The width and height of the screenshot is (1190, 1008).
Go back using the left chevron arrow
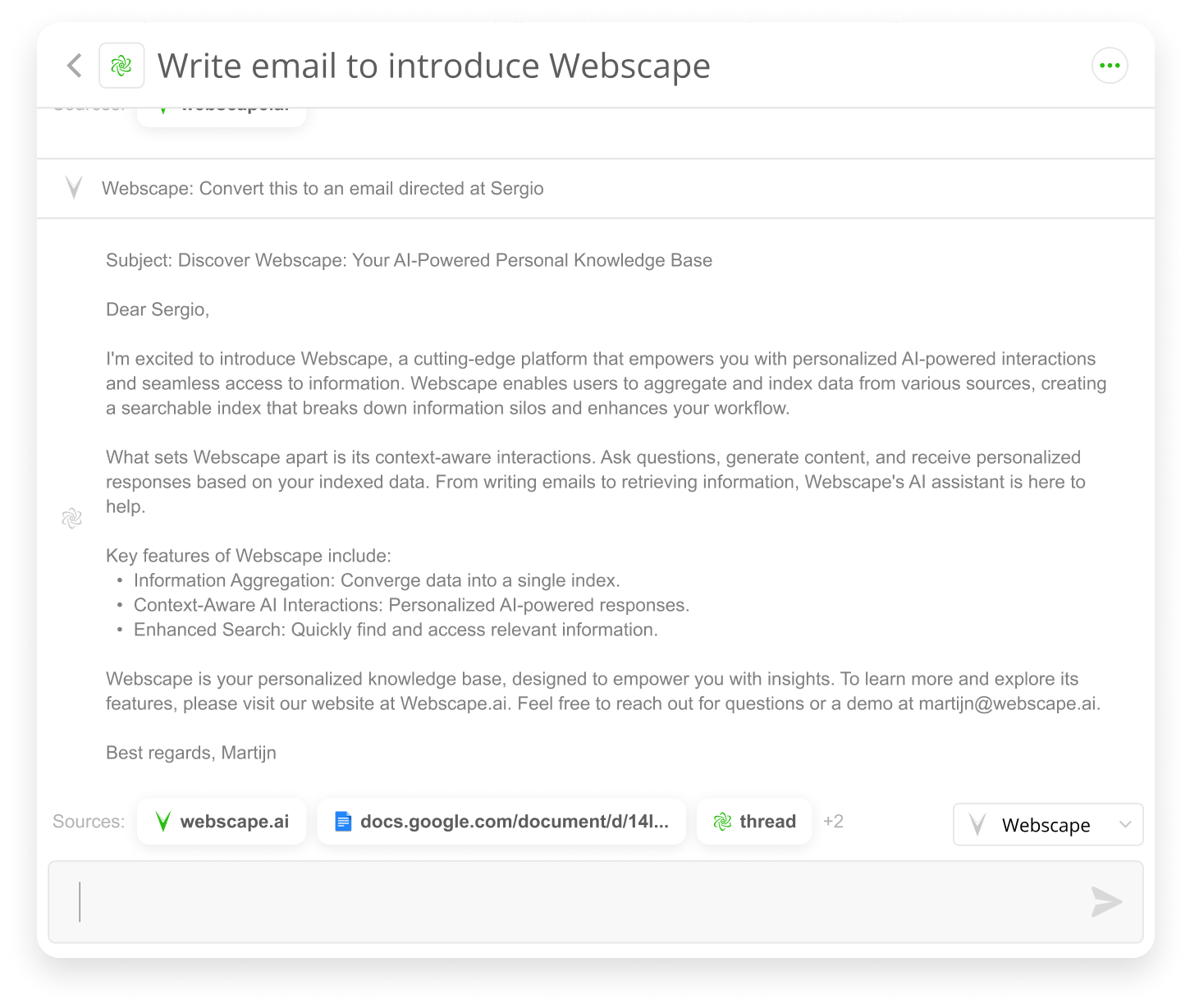pyautogui.click(x=75, y=66)
